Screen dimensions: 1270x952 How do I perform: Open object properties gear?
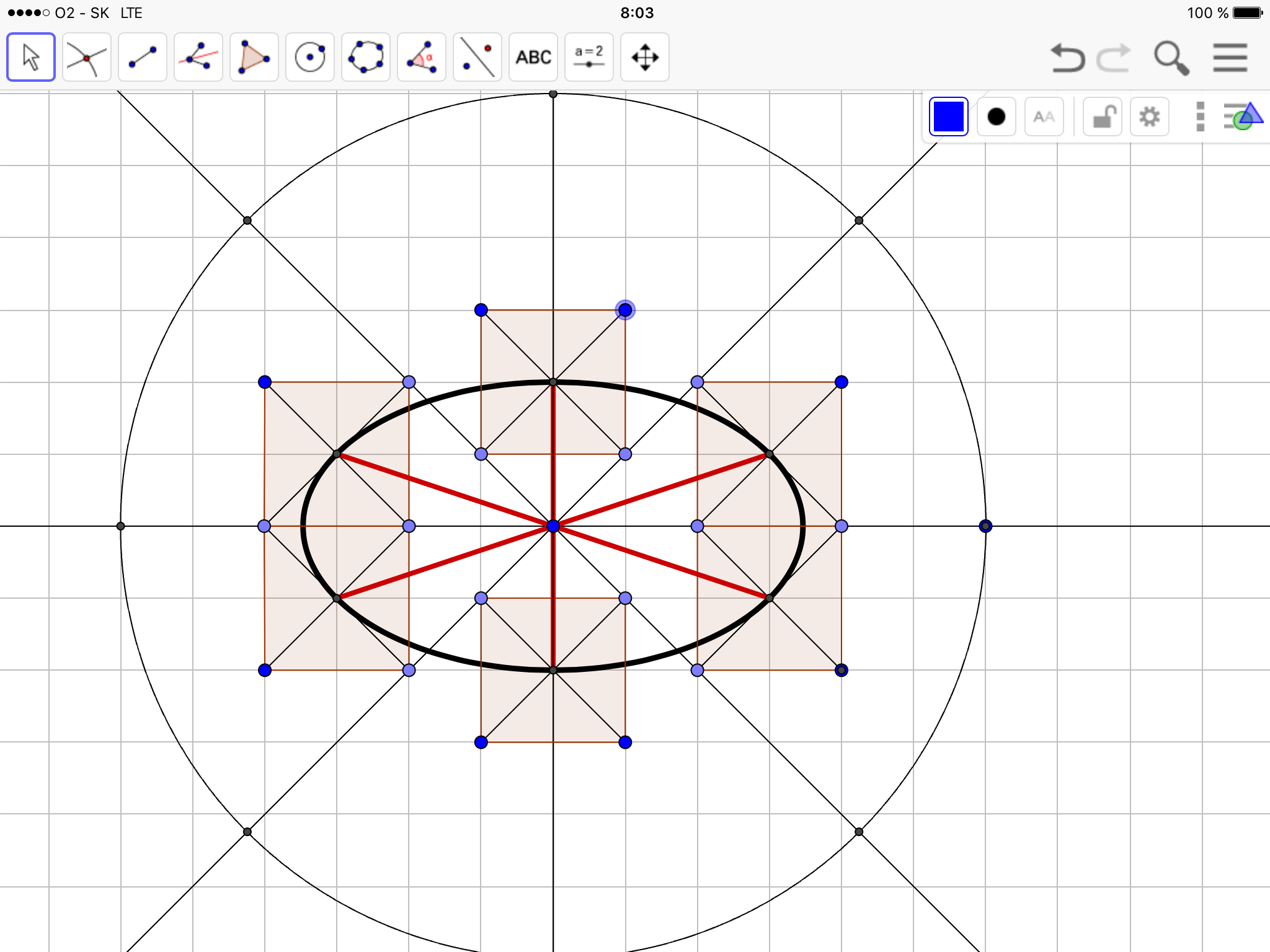tap(1150, 117)
